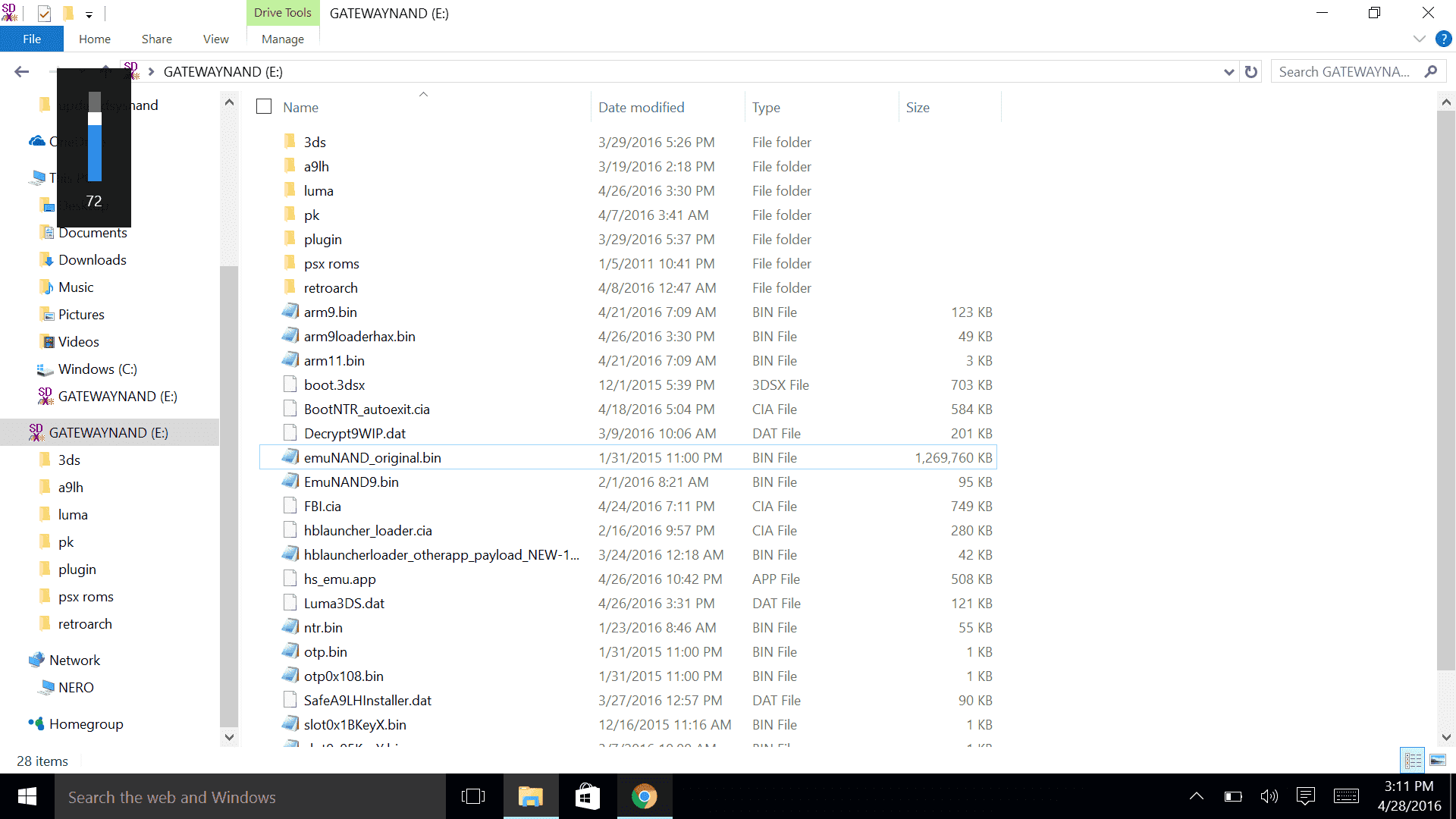This screenshot has height=819, width=1456.
Task: Open the Action Center notifications icon
Action: (x=1306, y=796)
